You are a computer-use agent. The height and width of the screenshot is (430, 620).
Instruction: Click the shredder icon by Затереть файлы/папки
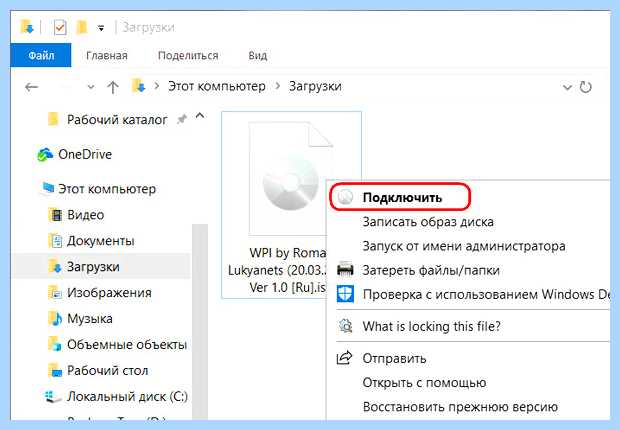click(345, 270)
